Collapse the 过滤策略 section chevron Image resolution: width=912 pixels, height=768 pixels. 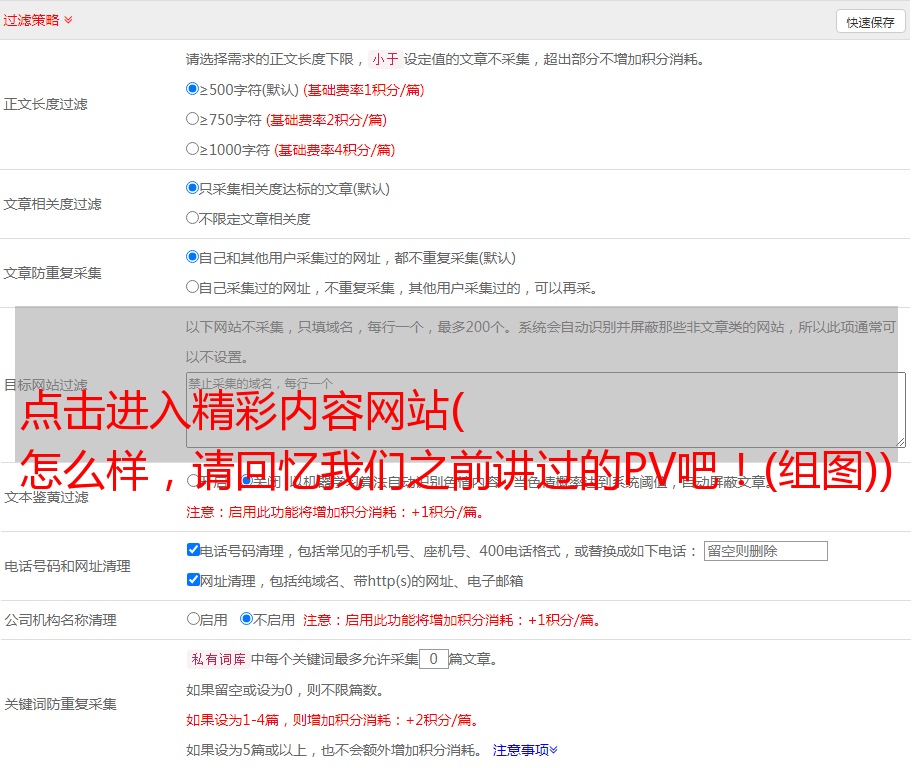(x=68, y=20)
